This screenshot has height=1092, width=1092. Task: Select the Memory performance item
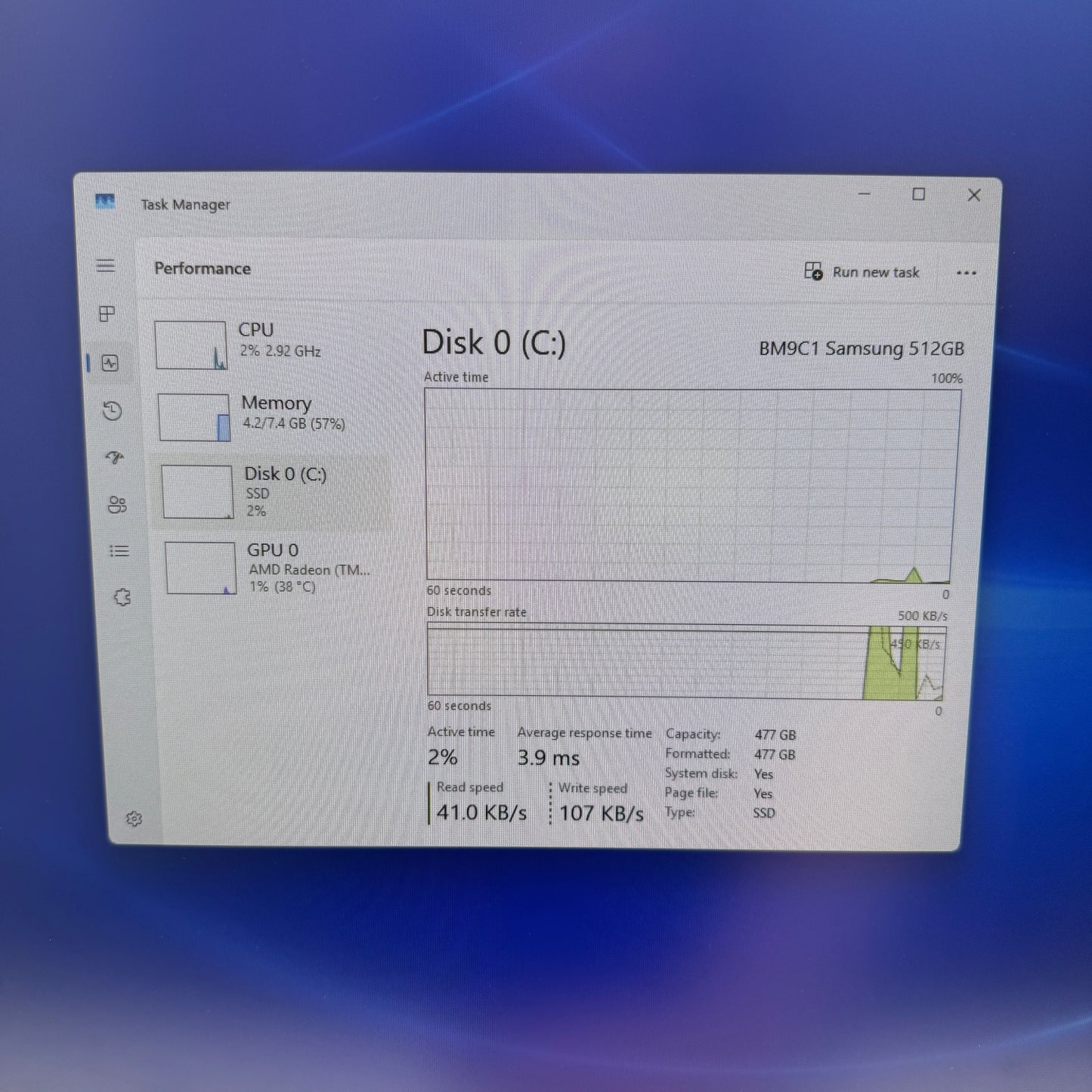point(271,417)
